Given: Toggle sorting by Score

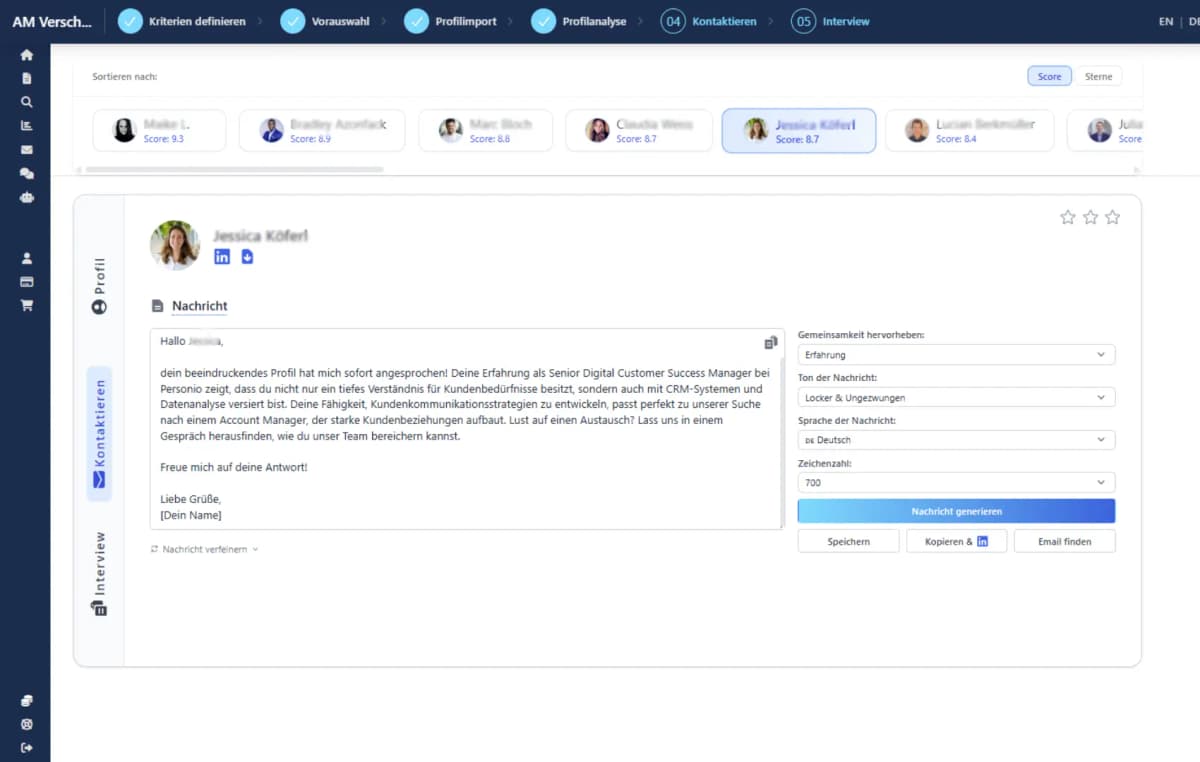Looking at the screenshot, I should pos(1049,76).
